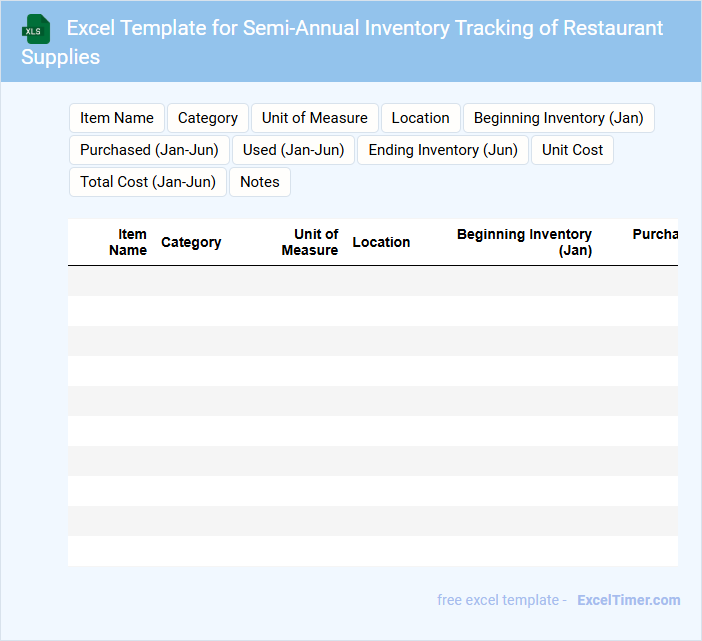Click the Used (Jan-Jun) tag

tap(294, 150)
